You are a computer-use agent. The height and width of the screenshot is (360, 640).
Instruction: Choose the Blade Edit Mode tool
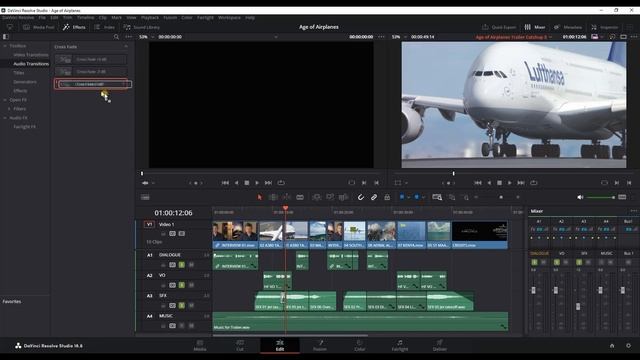(x=300, y=197)
